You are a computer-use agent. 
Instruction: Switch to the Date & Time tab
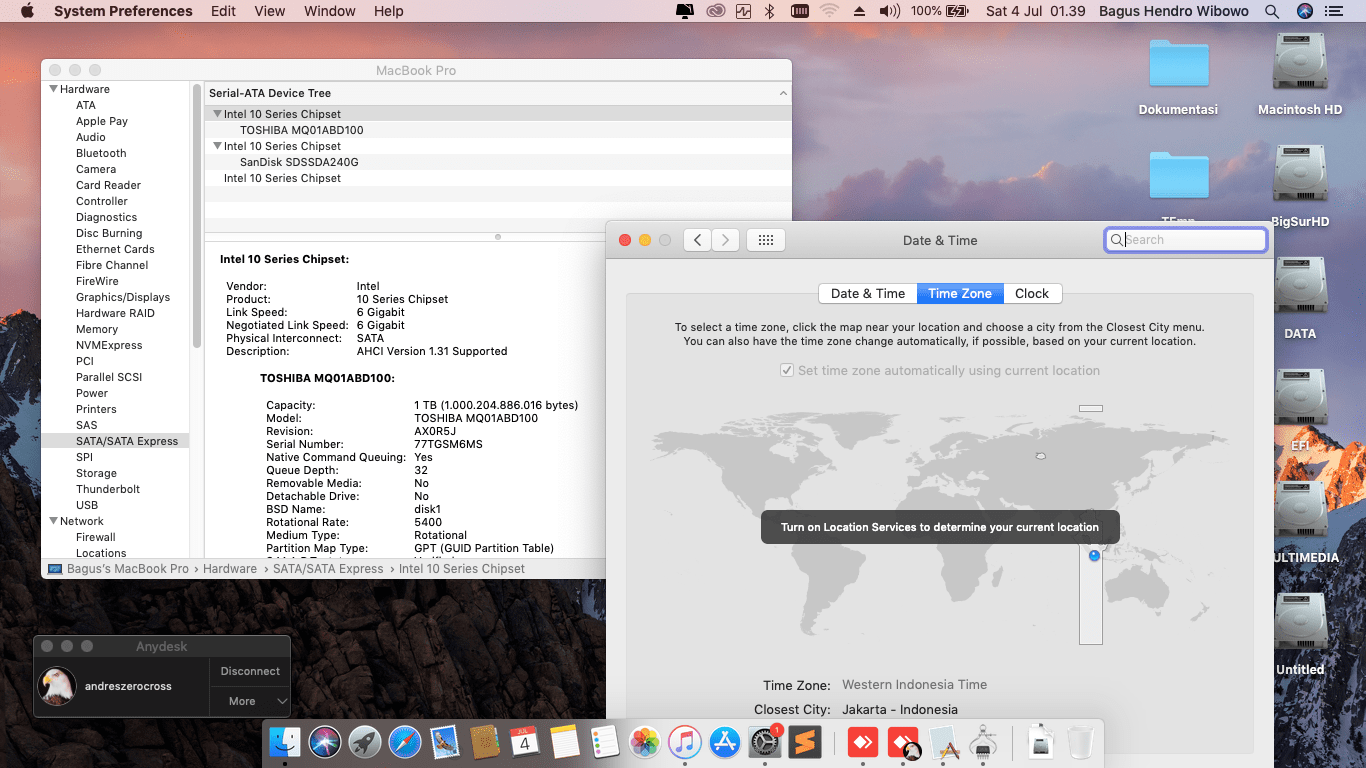point(868,293)
